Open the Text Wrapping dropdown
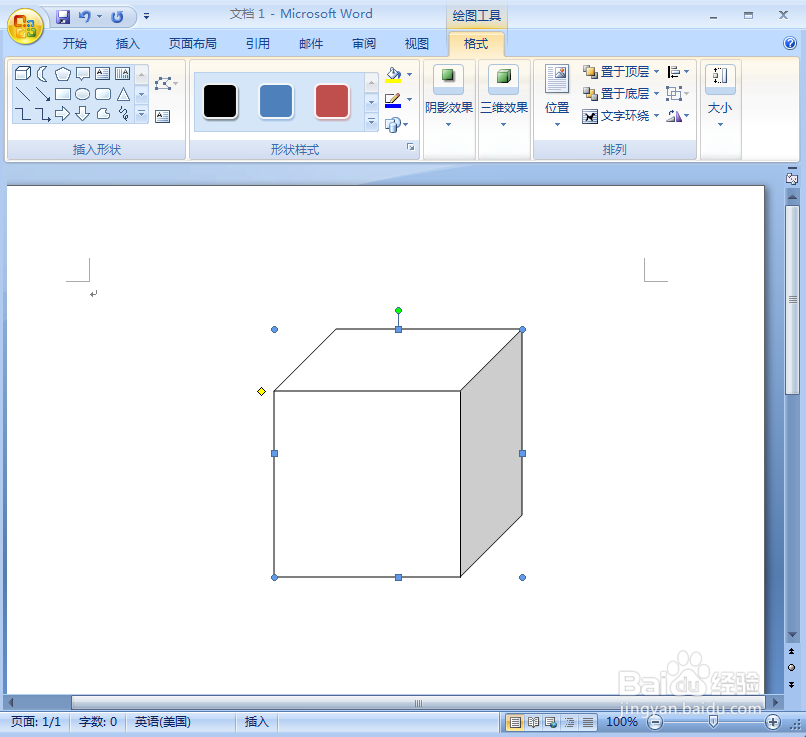 coord(620,116)
